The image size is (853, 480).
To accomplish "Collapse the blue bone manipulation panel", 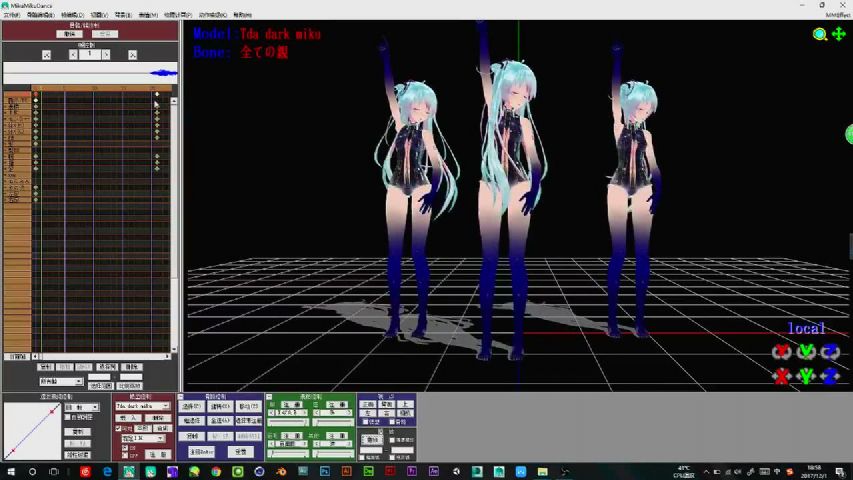I will (181, 396).
